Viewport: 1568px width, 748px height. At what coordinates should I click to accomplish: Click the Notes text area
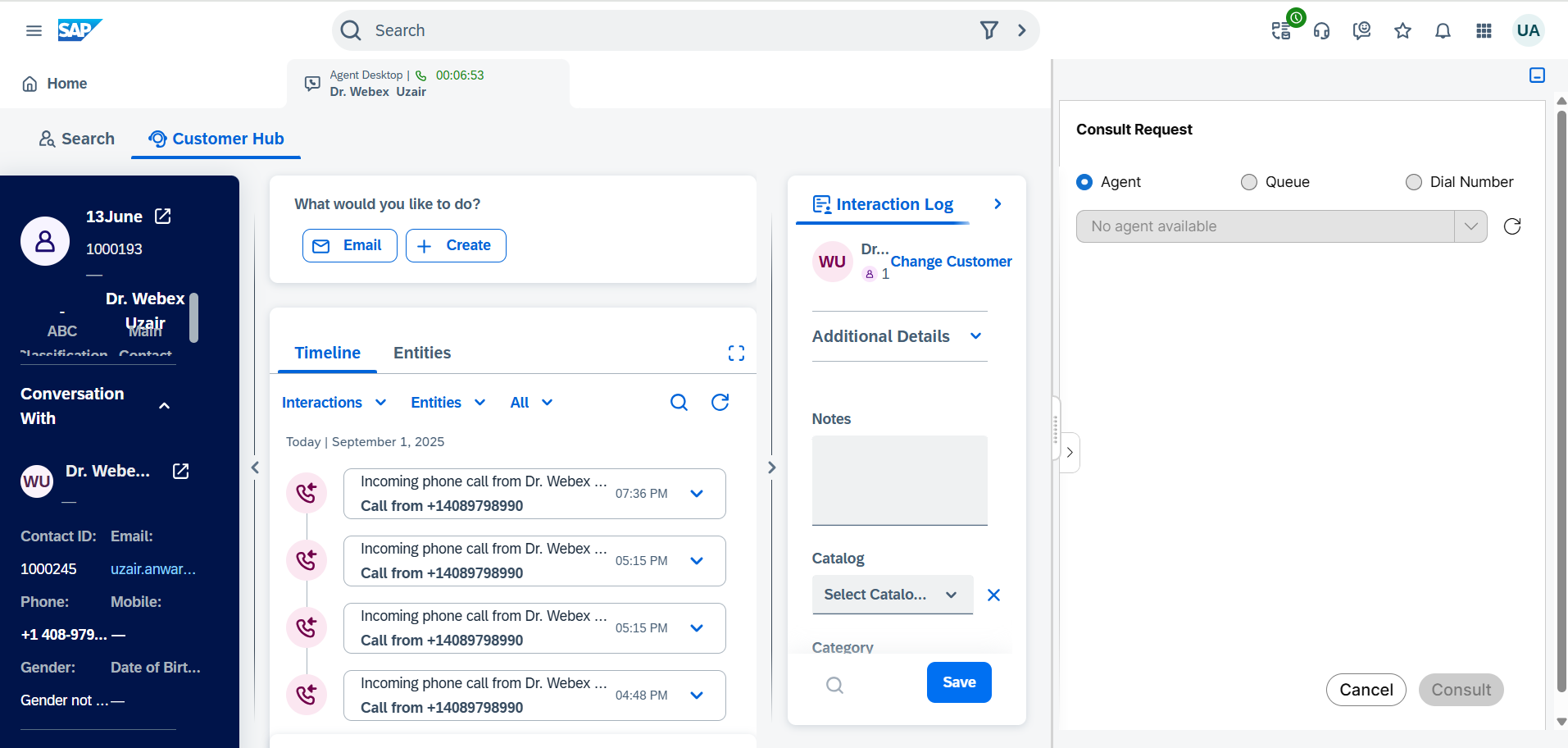coord(899,480)
